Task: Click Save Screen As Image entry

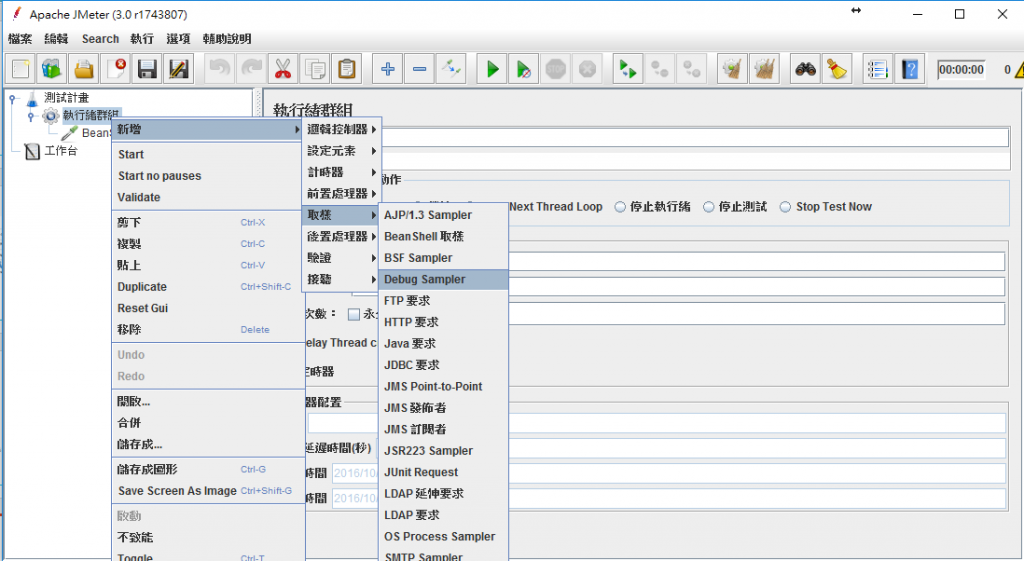Action: point(208,491)
